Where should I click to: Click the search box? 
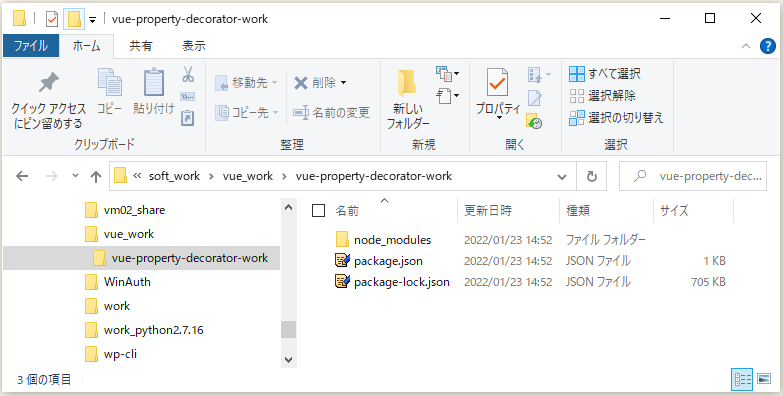coord(693,176)
